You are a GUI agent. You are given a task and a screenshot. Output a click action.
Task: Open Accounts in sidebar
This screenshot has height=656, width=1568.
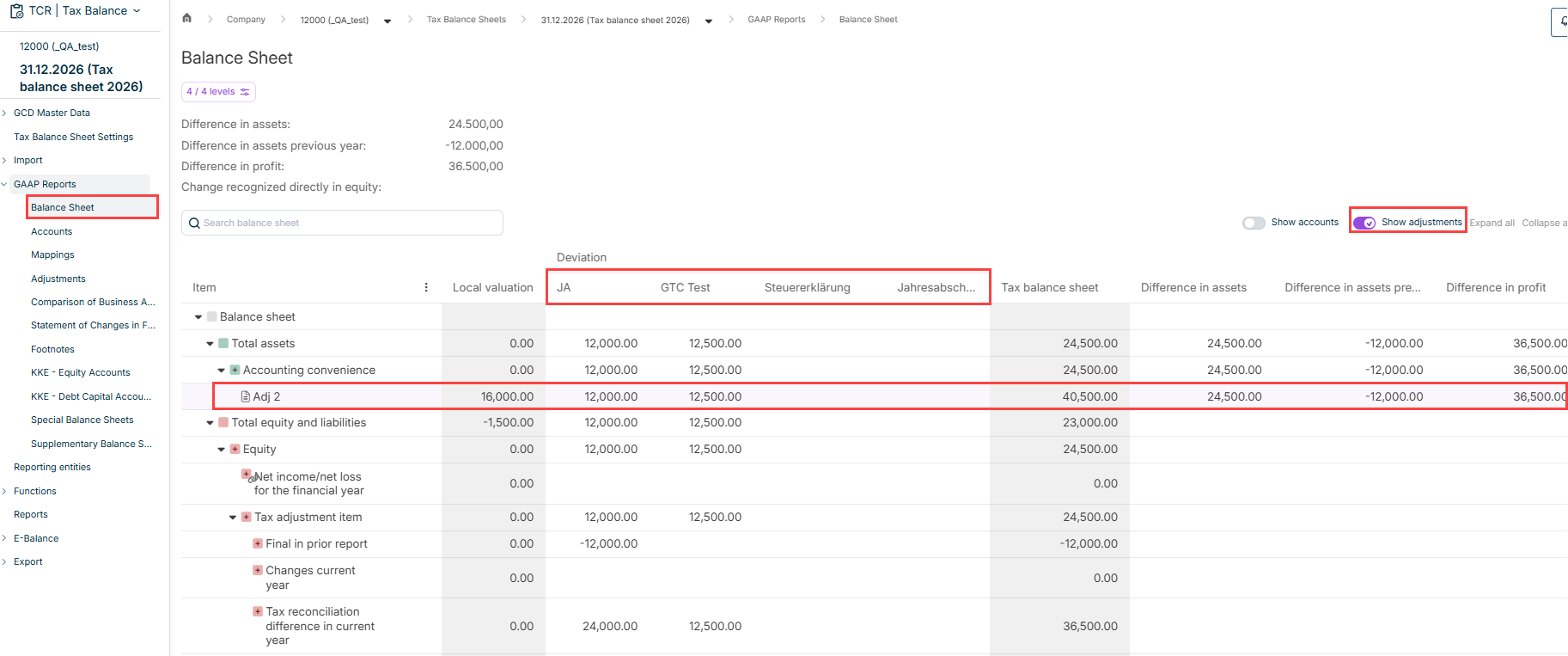pos(52,231)
